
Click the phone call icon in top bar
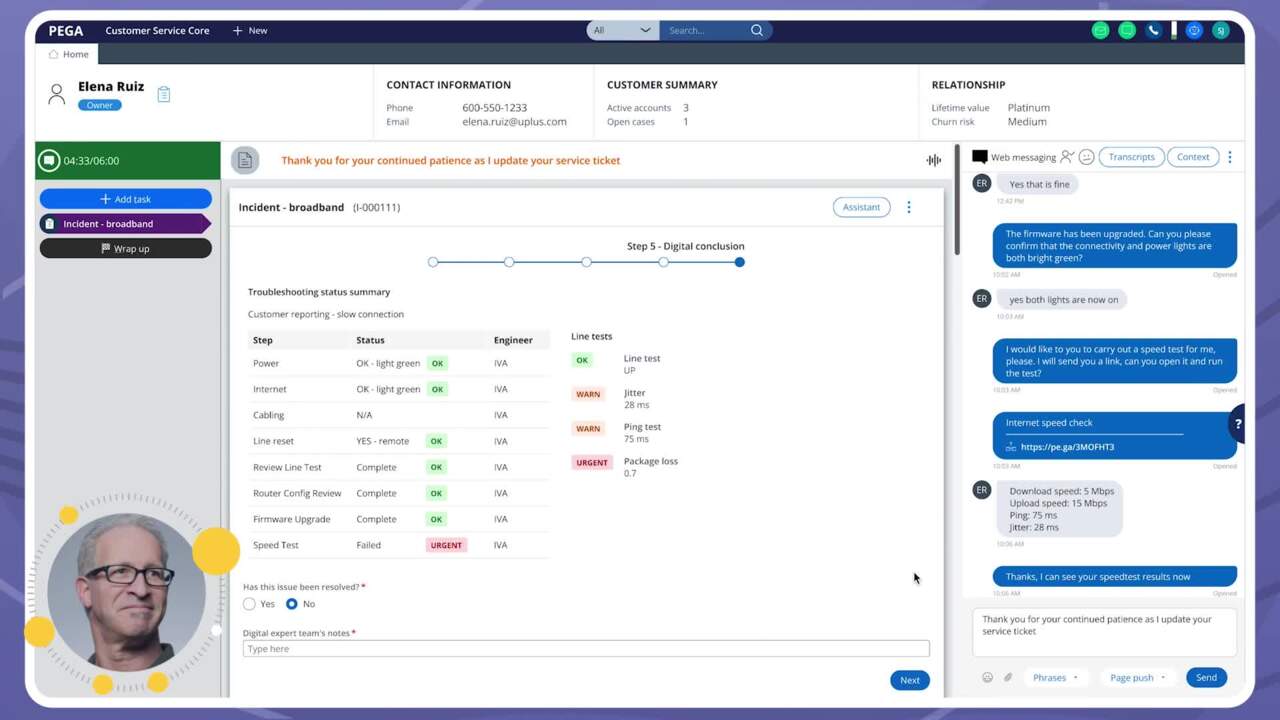[x=1153, y=30]
